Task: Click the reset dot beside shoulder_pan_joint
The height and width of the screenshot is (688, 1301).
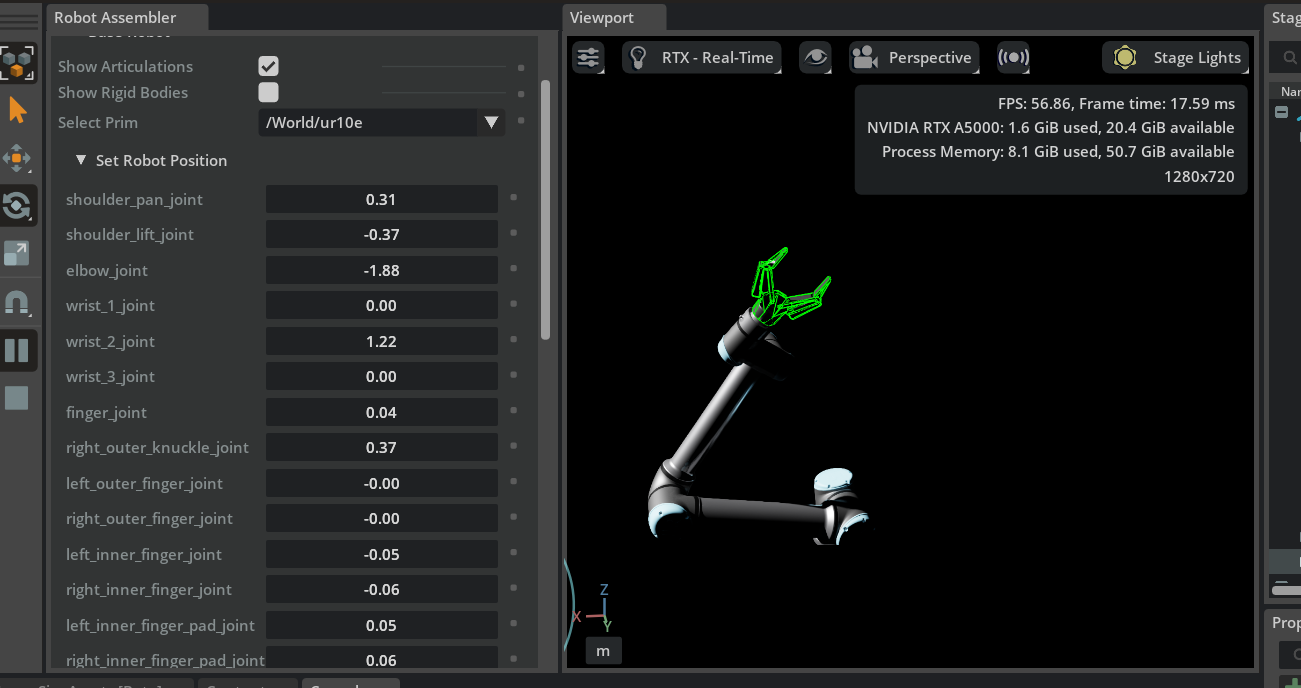Action: [x=514, y=198]
